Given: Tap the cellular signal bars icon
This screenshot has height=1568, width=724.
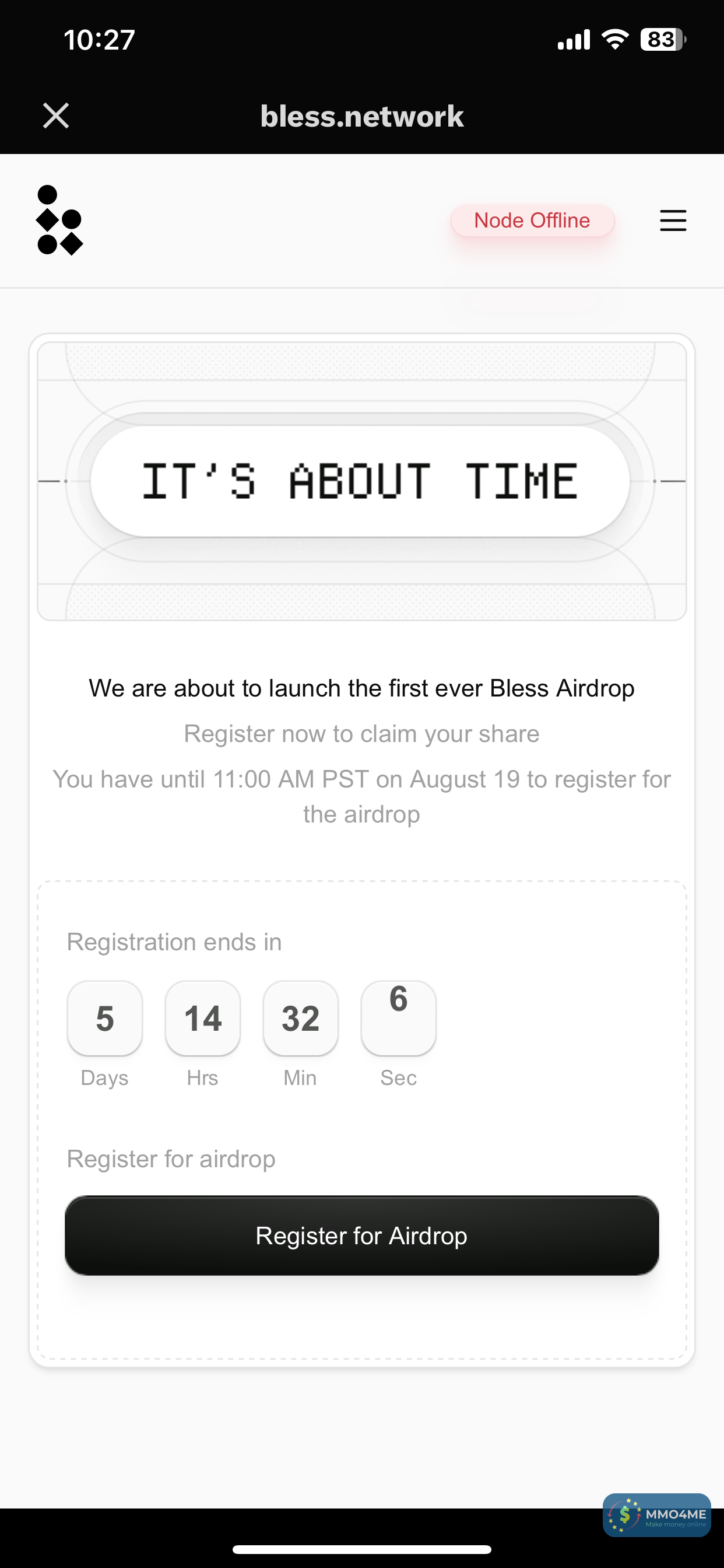Looking at the screenshot, I should click(x=574, y=40).
